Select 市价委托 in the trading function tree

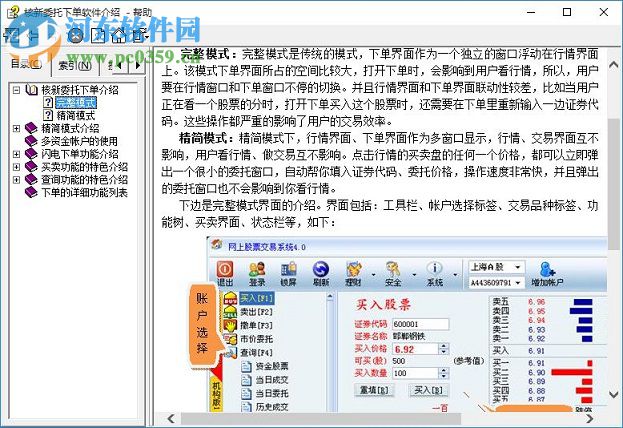coord(257,339)
